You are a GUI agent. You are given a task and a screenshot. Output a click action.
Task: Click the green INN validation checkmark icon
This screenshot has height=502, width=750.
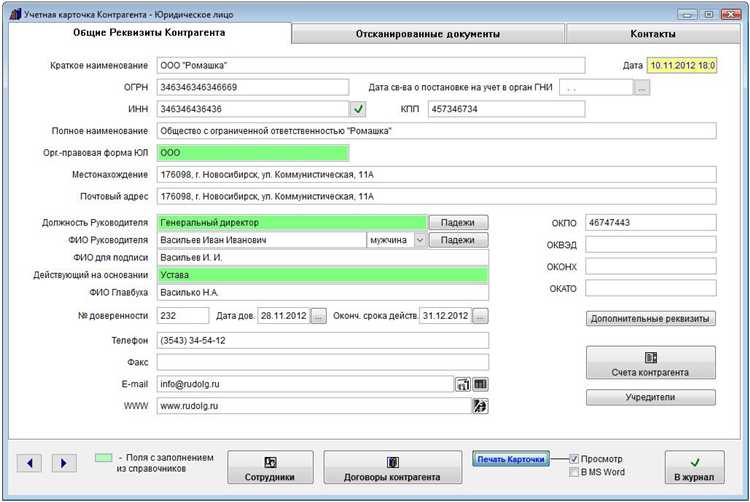point(358,109)
